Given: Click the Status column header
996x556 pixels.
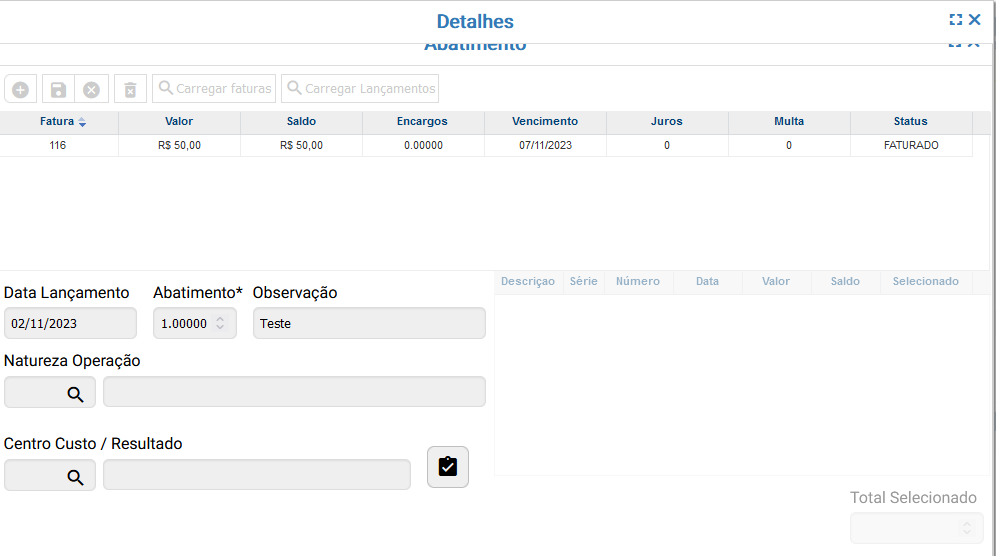Looking at the screenshot, I should tap(910, 122).
